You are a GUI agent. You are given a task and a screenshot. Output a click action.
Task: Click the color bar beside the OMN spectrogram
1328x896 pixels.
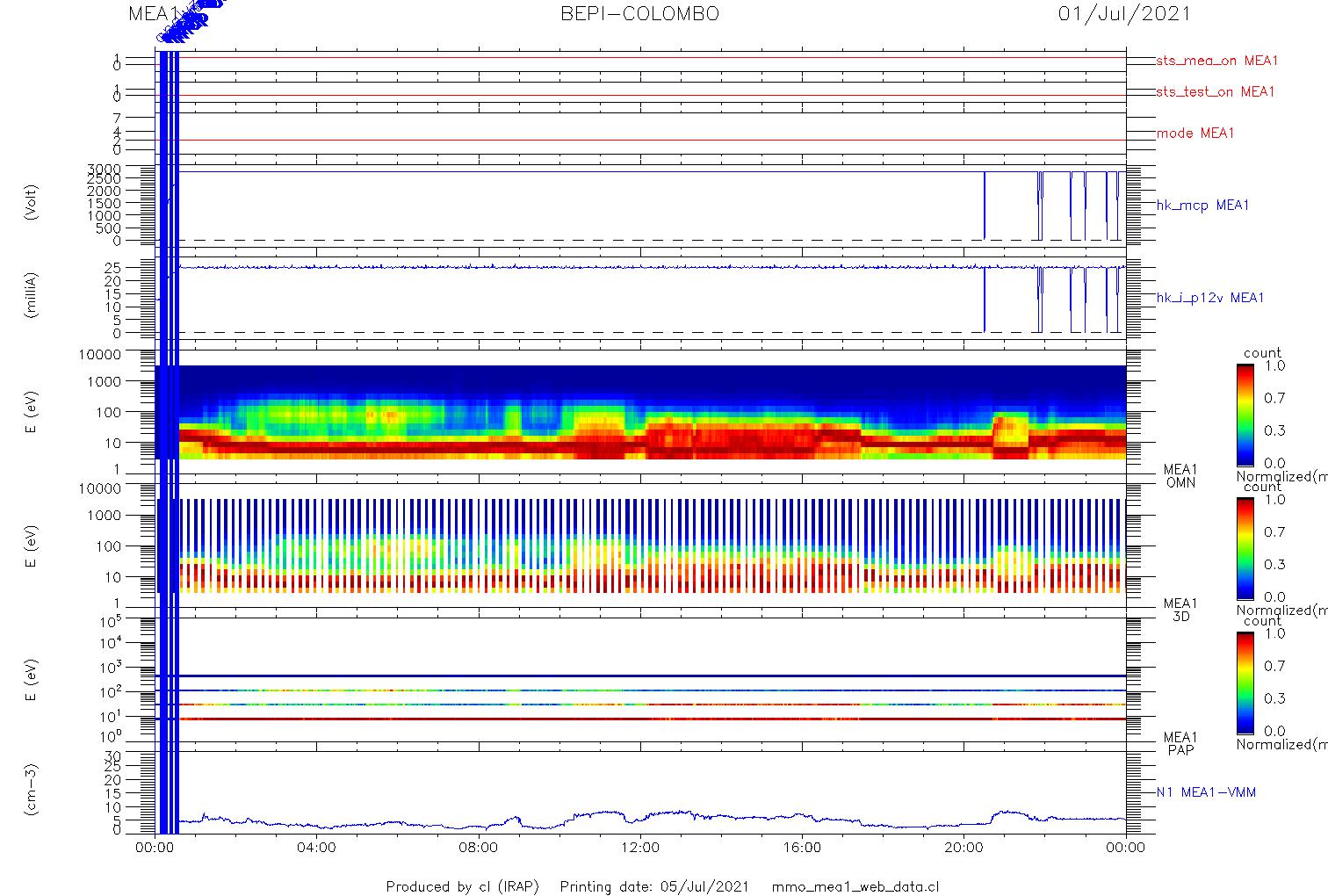(x=1245, y=415)
